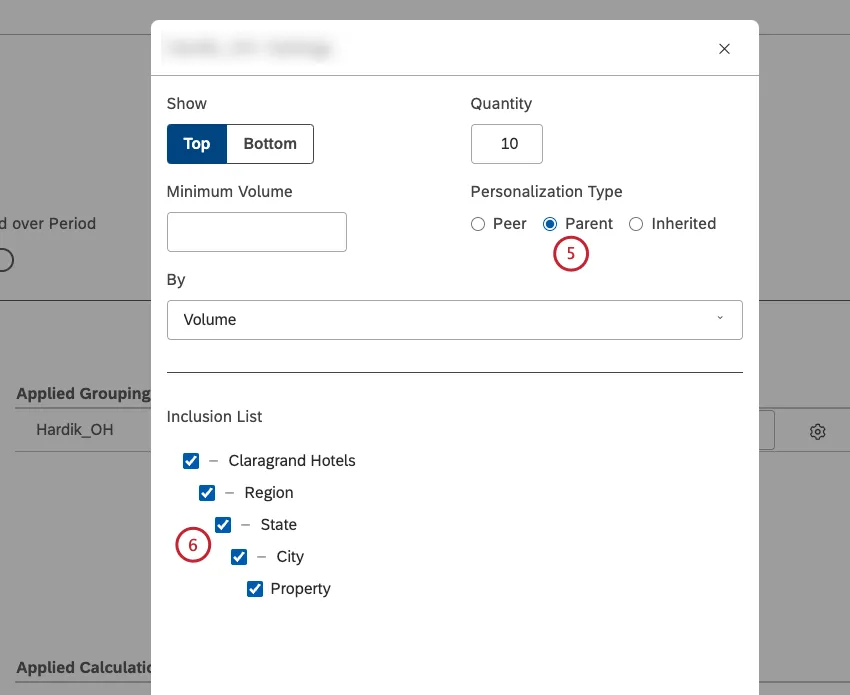The image size is (850, 695).
Task: Uncheck the State level checkbox
Action: click(223, 524)
